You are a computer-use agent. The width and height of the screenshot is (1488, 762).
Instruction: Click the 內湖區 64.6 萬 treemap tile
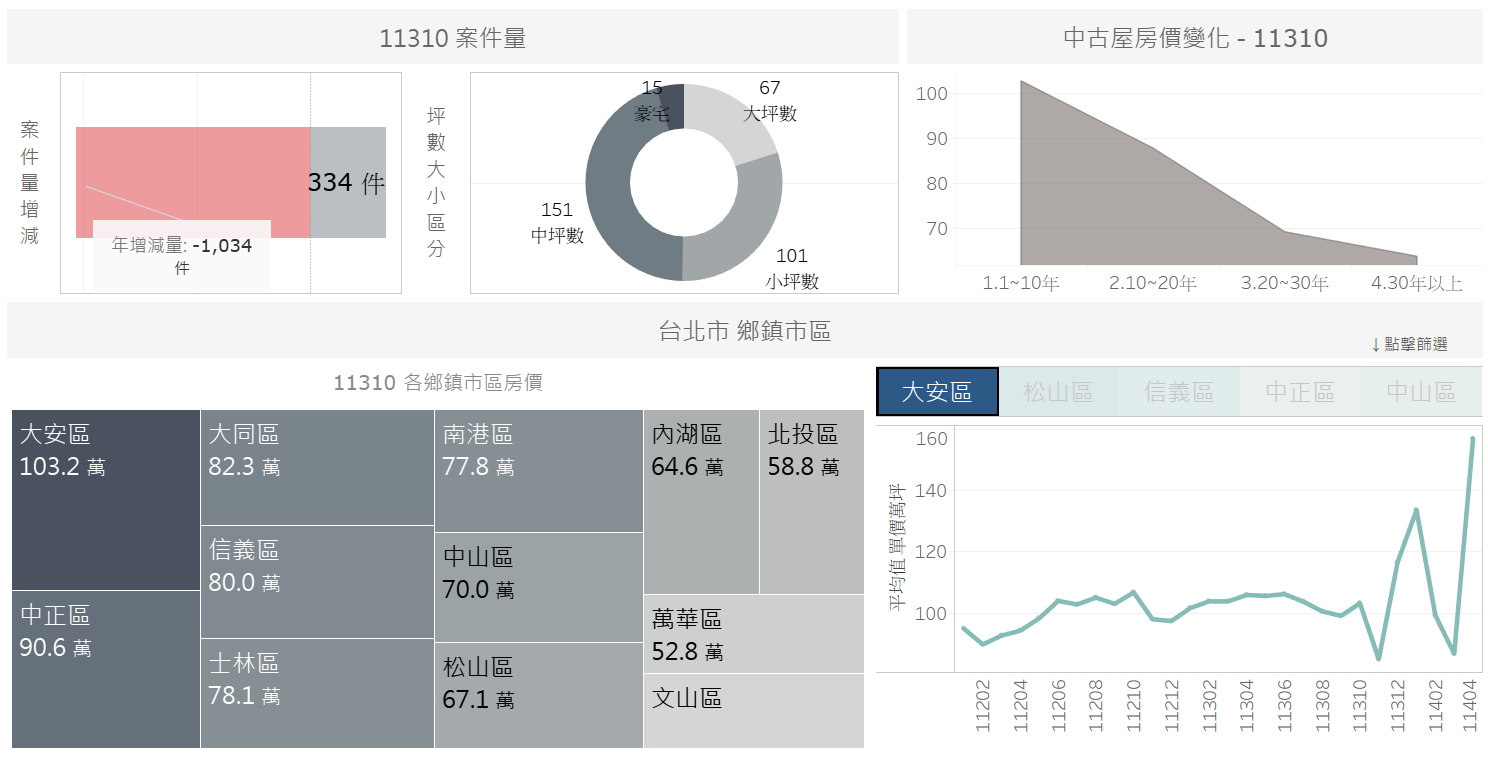(701, 502)
